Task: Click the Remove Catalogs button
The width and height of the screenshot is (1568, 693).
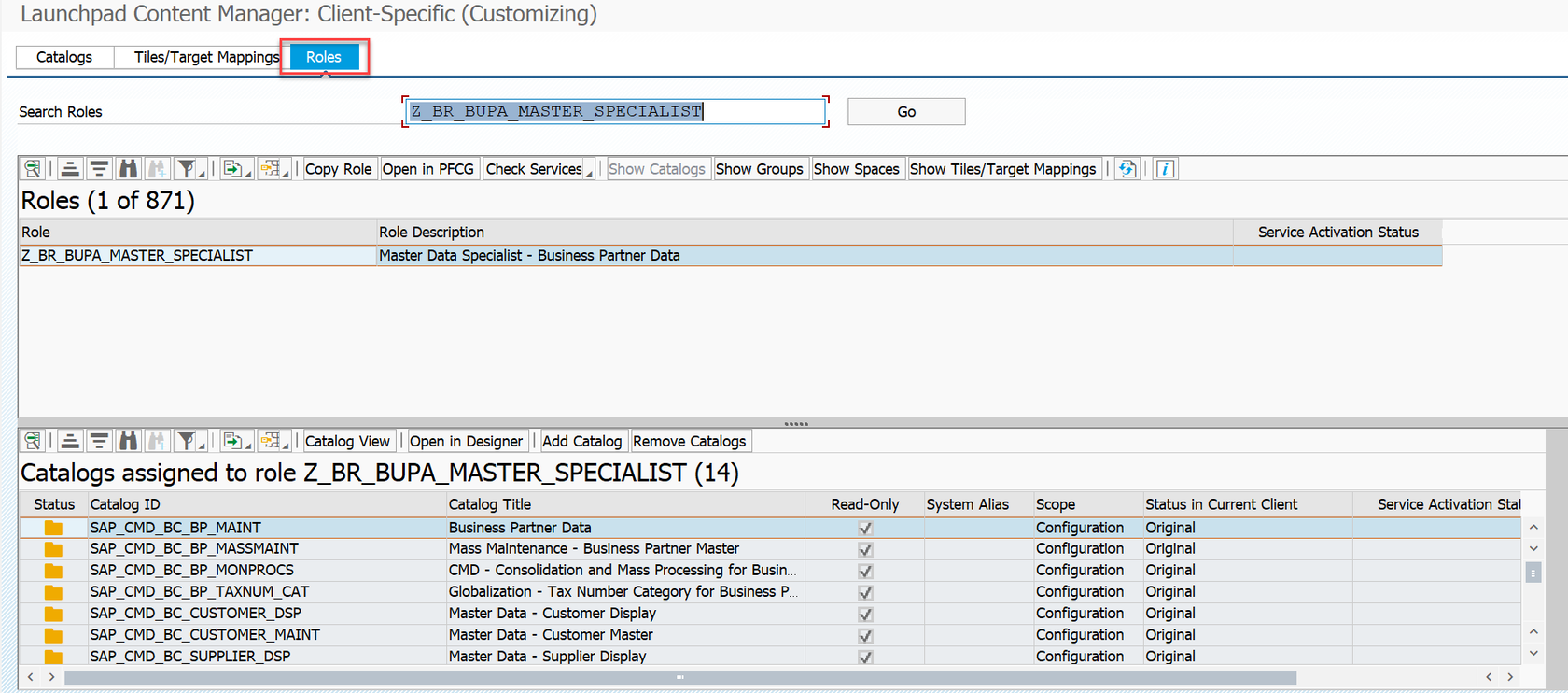Action: 689,441
